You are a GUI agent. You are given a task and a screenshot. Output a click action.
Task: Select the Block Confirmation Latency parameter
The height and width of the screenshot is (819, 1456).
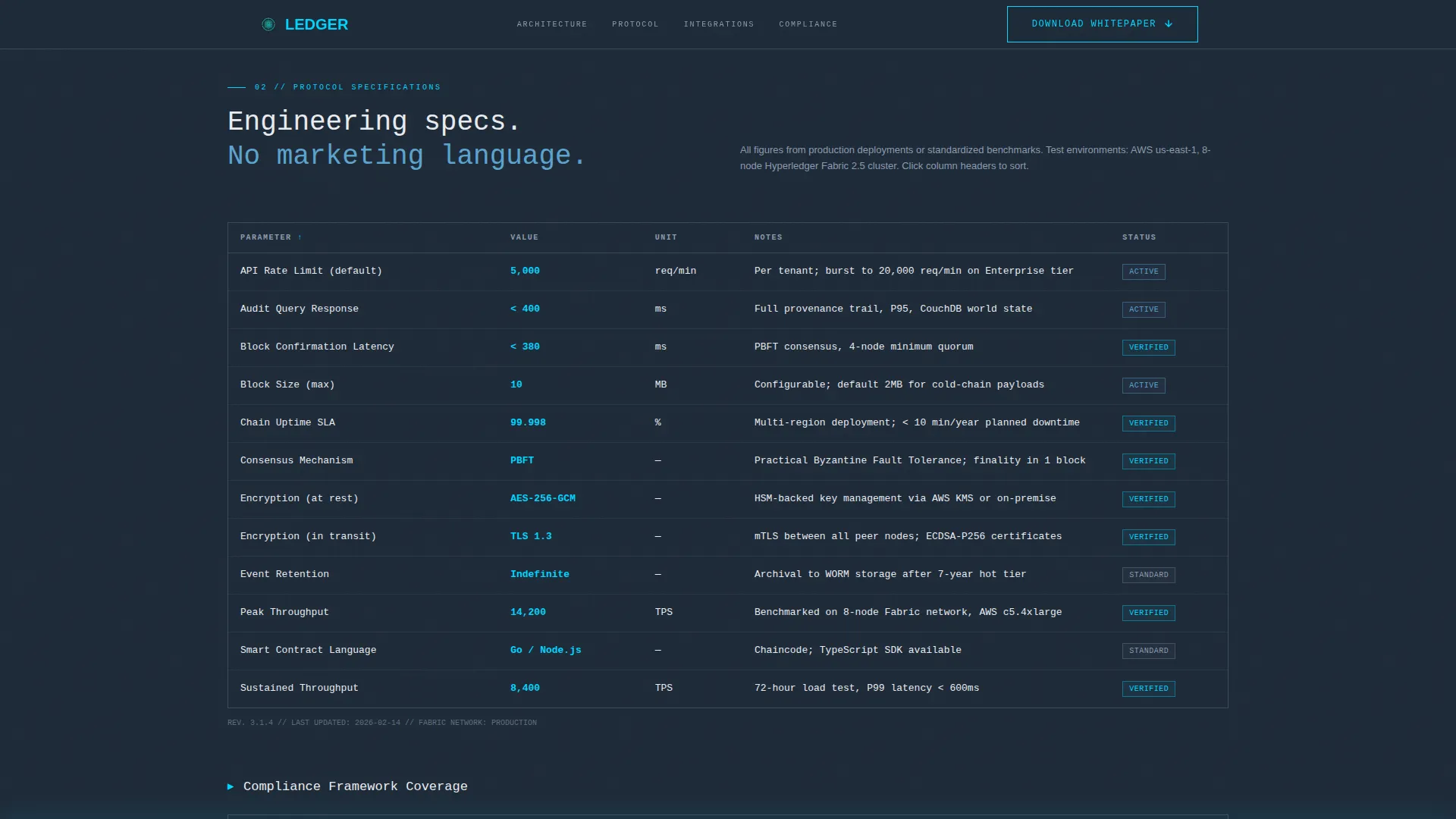pos(317,347)
